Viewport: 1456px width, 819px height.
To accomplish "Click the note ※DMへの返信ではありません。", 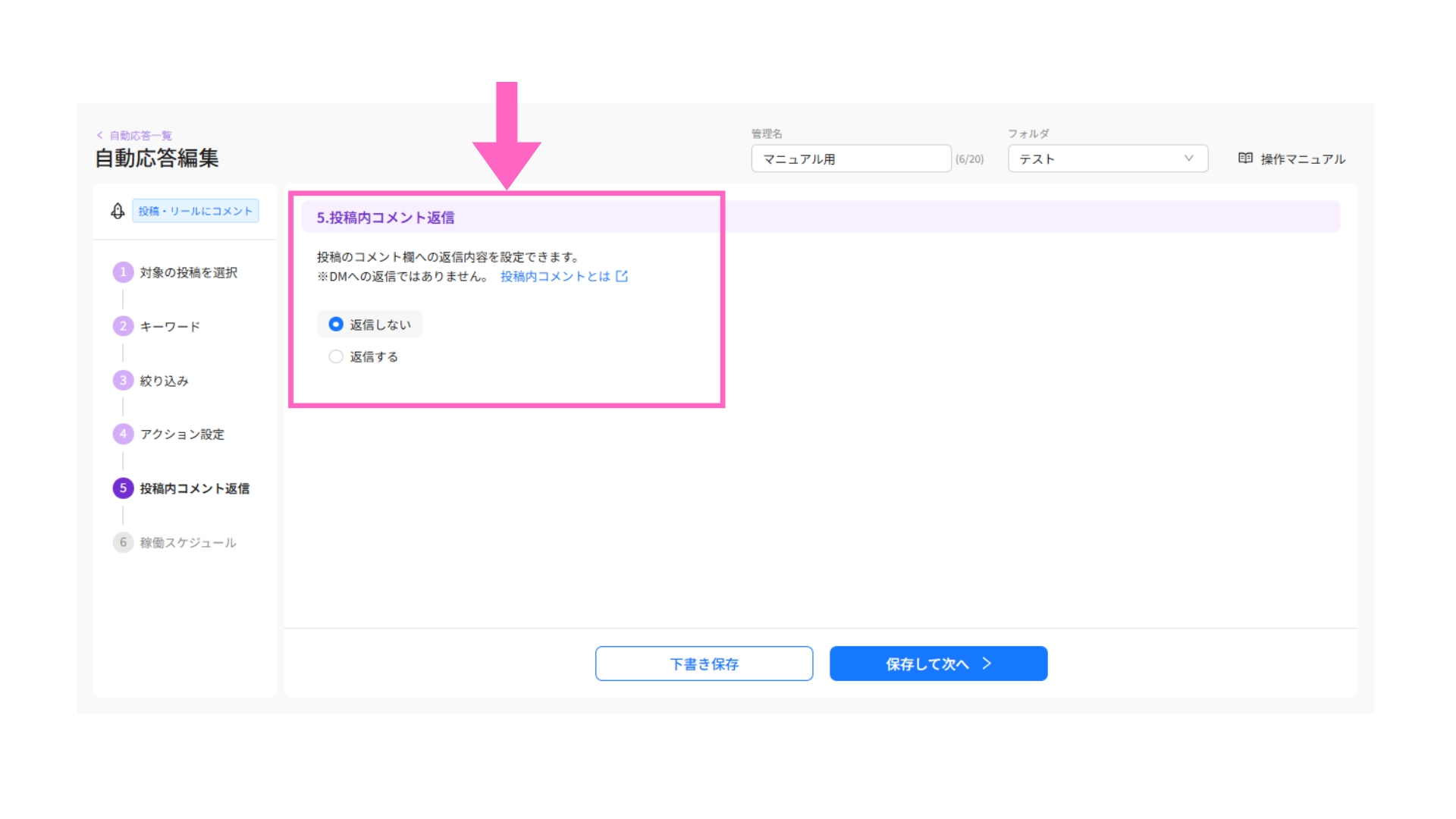I will pos(404,277).
